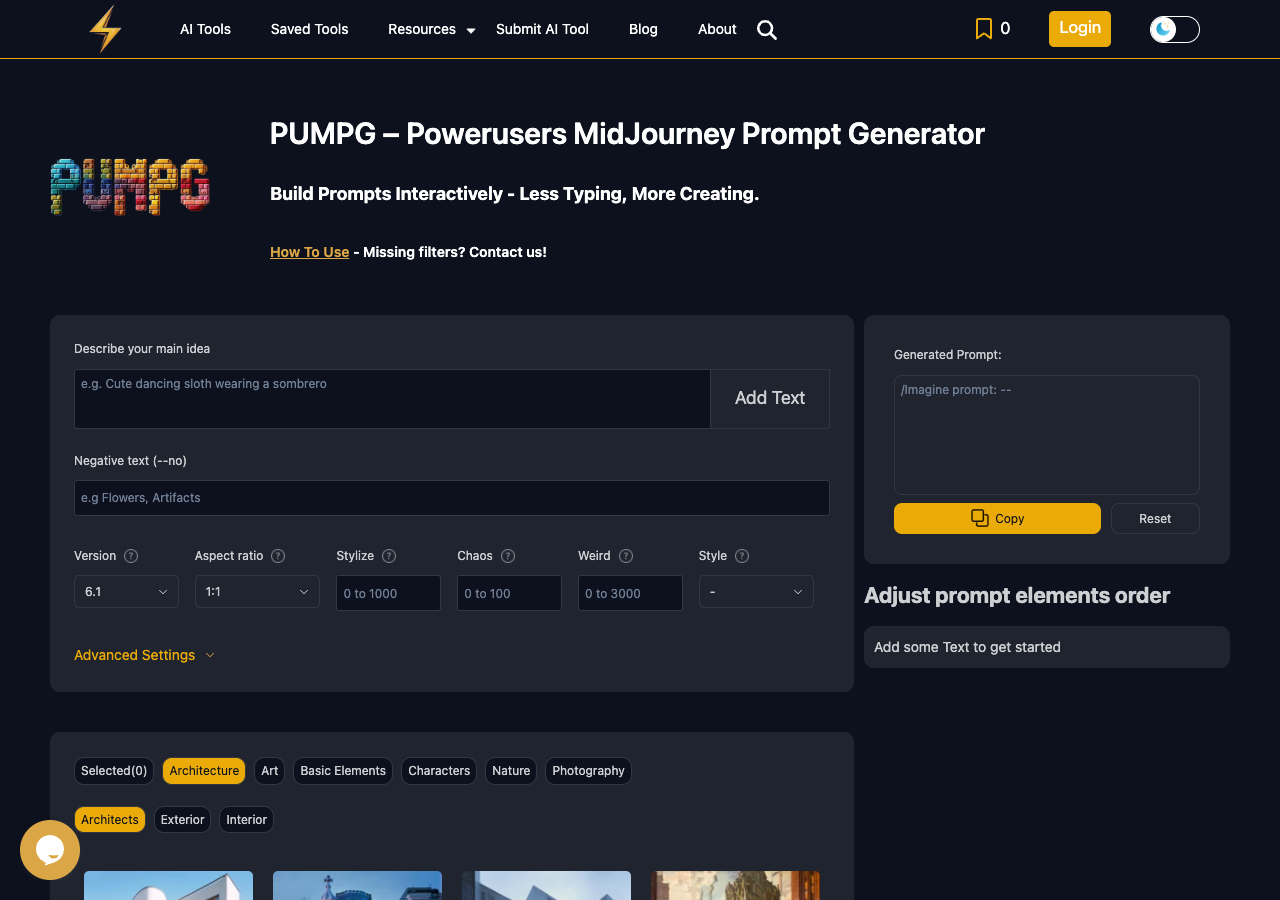Select the Architecture category tab
Image resolution: width=1280 pixels, height=900 pixels.
click(204, 771)
